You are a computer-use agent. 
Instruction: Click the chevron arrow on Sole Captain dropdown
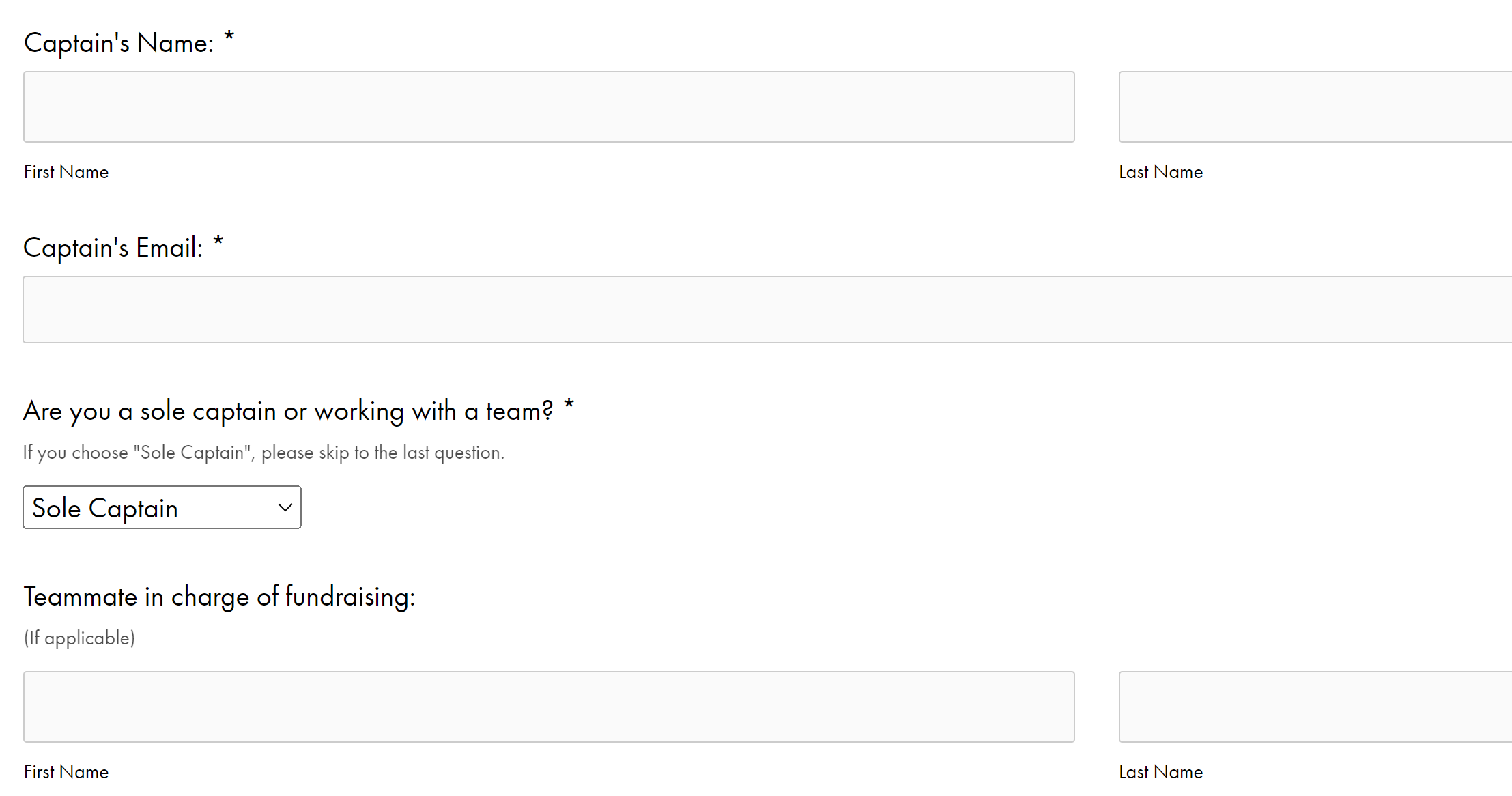285,507
